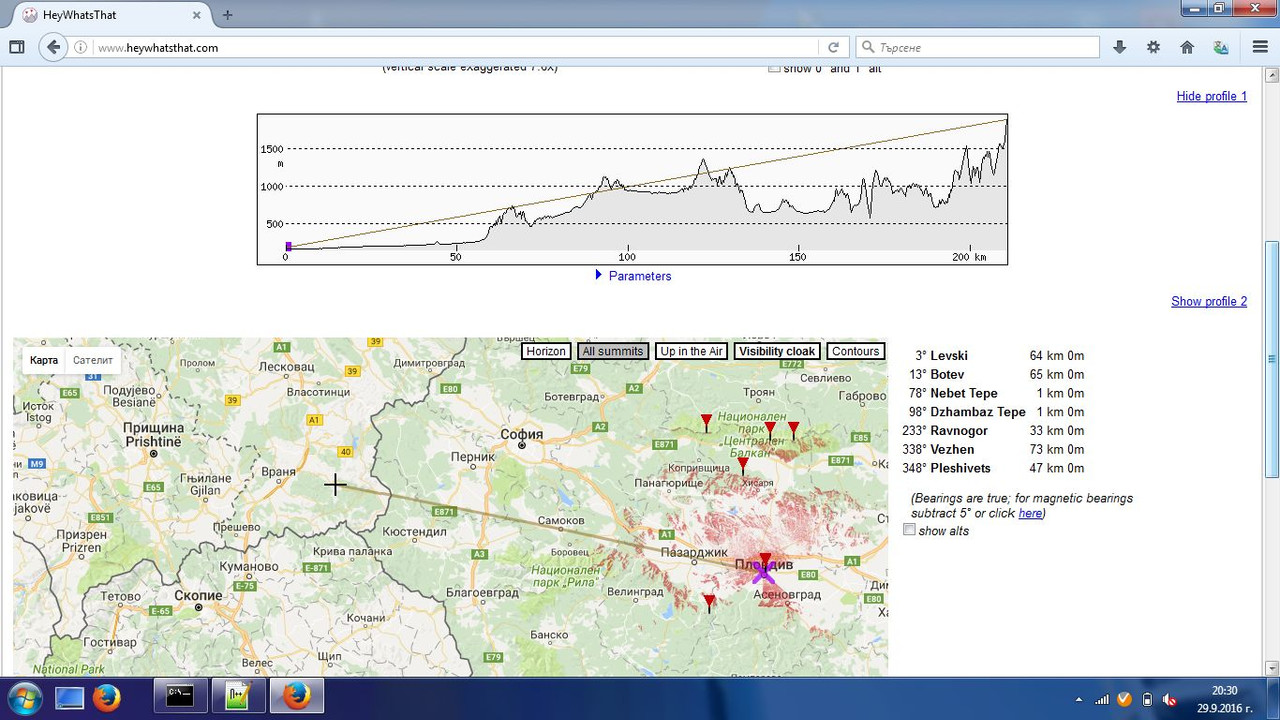Screen dimensions: 1280x720
Task: Switch to the green Notepad++ taskbar app
Action: click(238, 697)
